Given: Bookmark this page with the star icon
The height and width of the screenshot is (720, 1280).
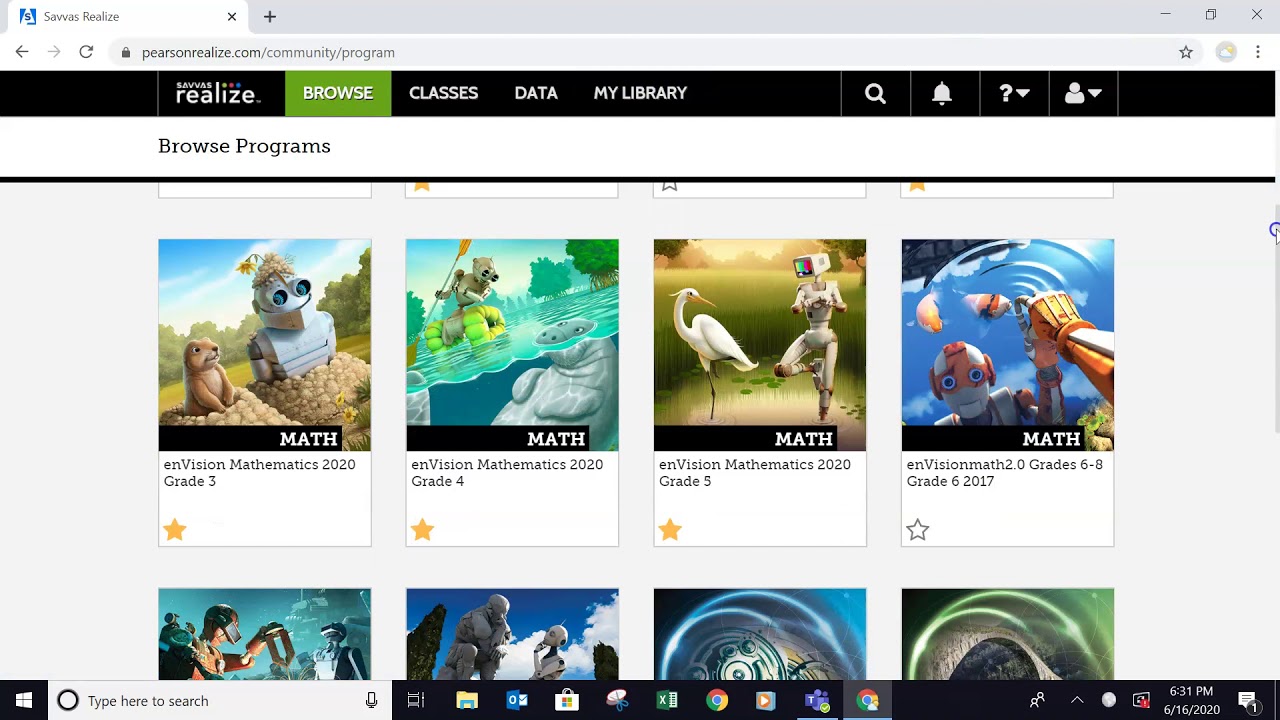Looking at the screenshot, I should (x=1186, y=52).
